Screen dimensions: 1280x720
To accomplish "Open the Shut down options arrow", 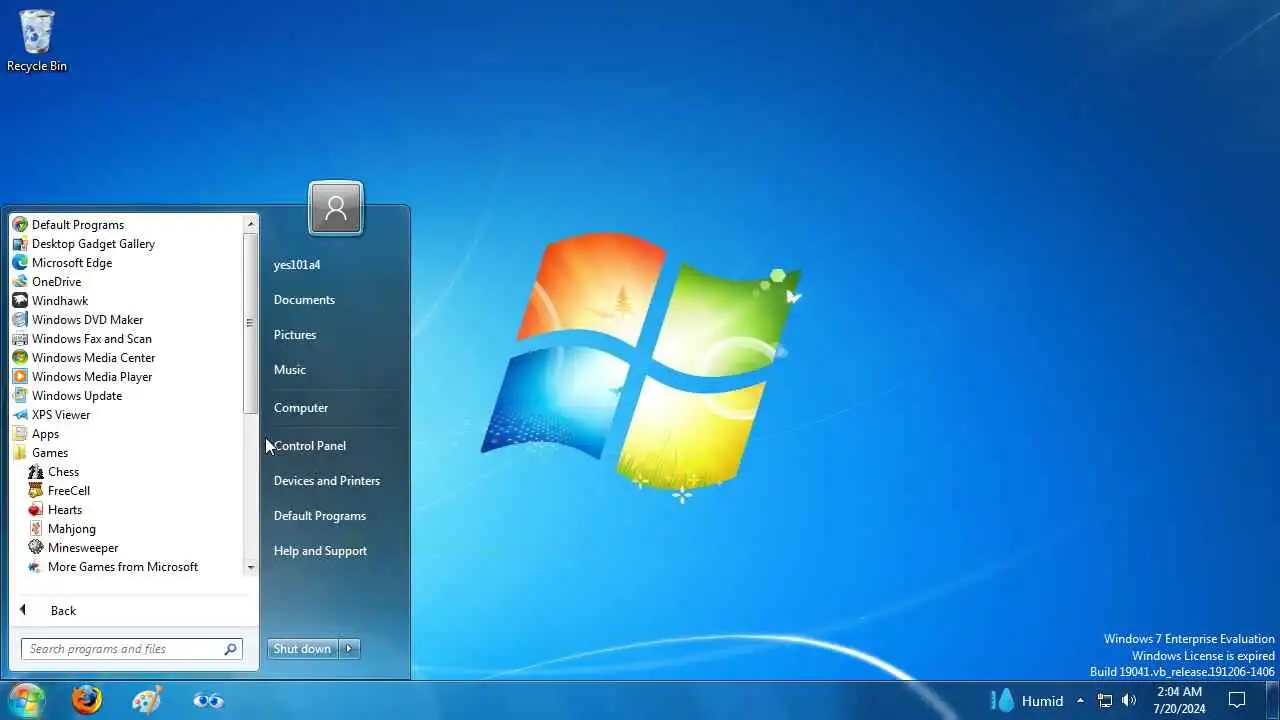I will (x=349, y=649).
